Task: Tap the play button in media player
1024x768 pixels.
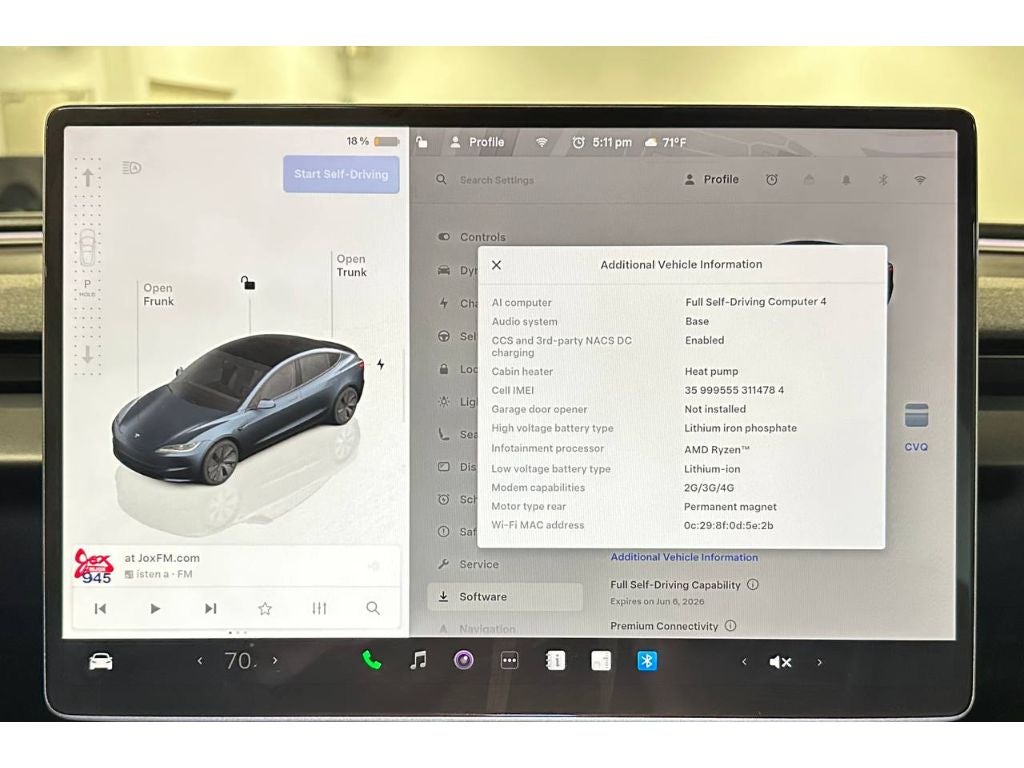Action: point(155,609)
